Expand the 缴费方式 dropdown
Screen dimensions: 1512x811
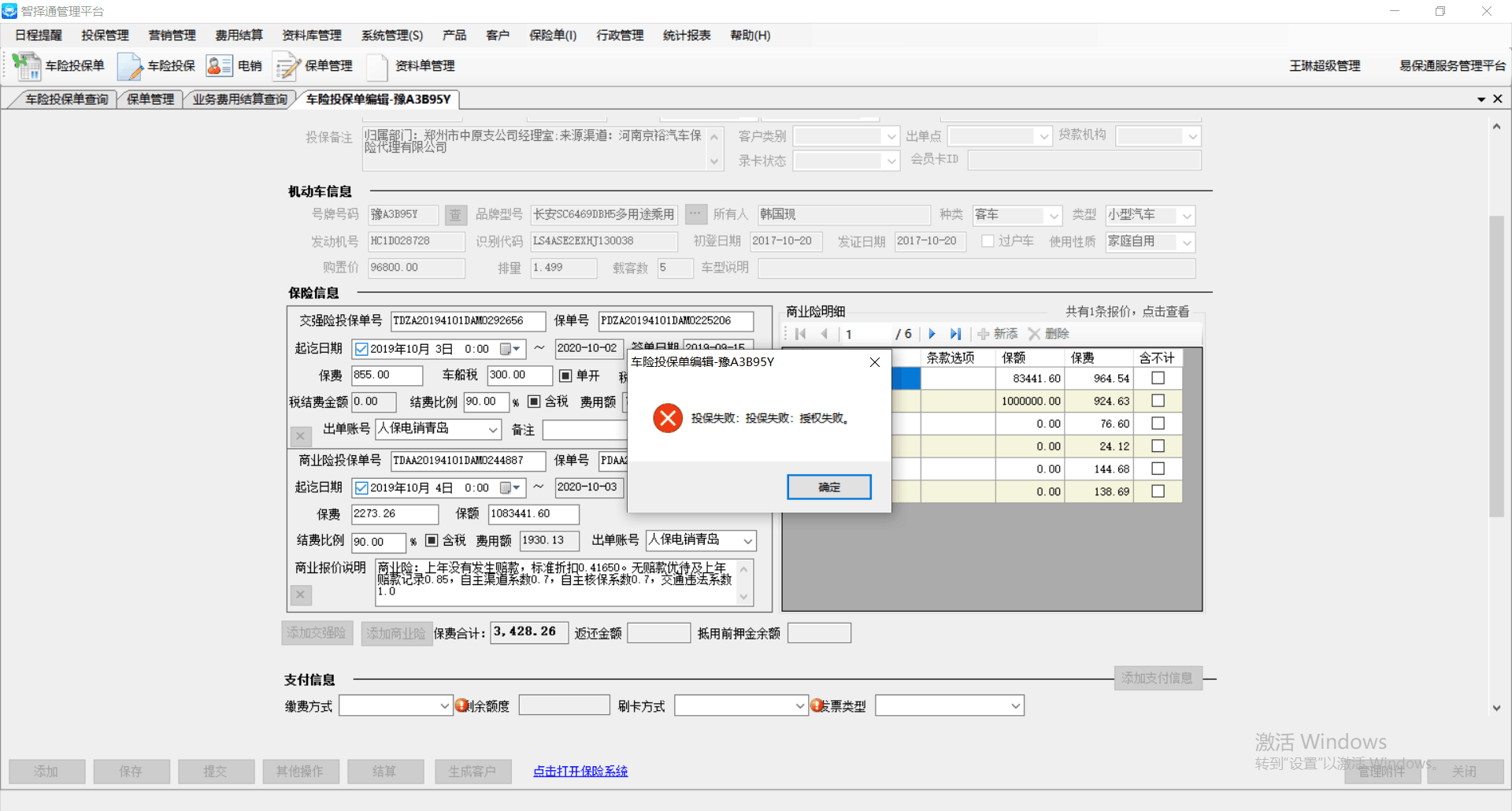point(444,706)
